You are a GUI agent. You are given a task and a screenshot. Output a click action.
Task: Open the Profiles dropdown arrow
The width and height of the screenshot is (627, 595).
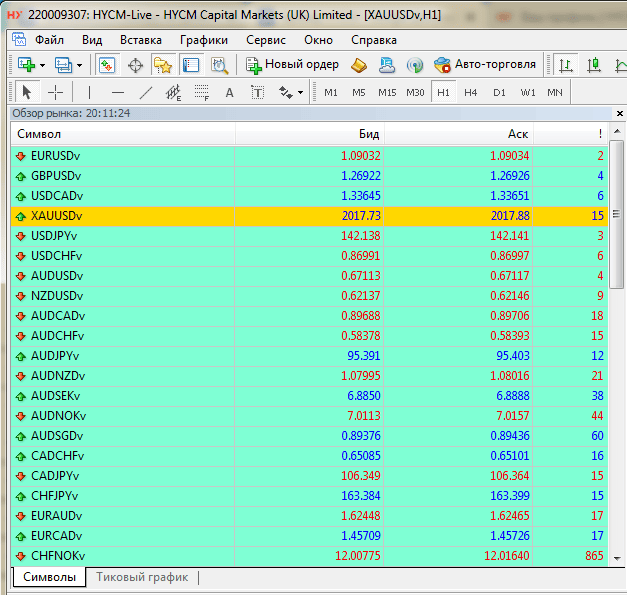80,65
